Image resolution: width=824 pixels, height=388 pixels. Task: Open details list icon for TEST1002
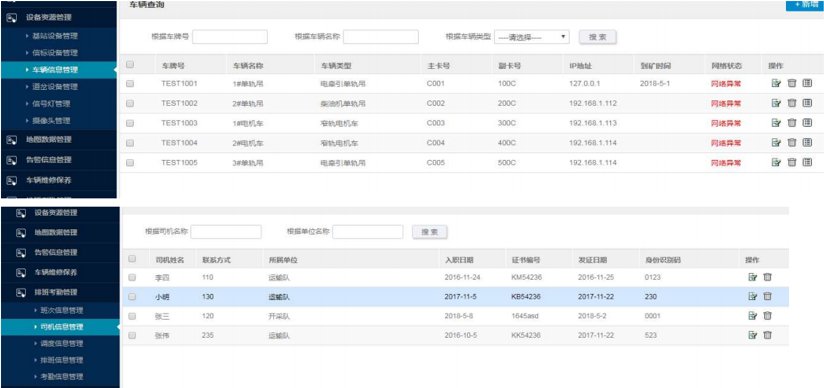pyautogui.click(x=807, y=103)
